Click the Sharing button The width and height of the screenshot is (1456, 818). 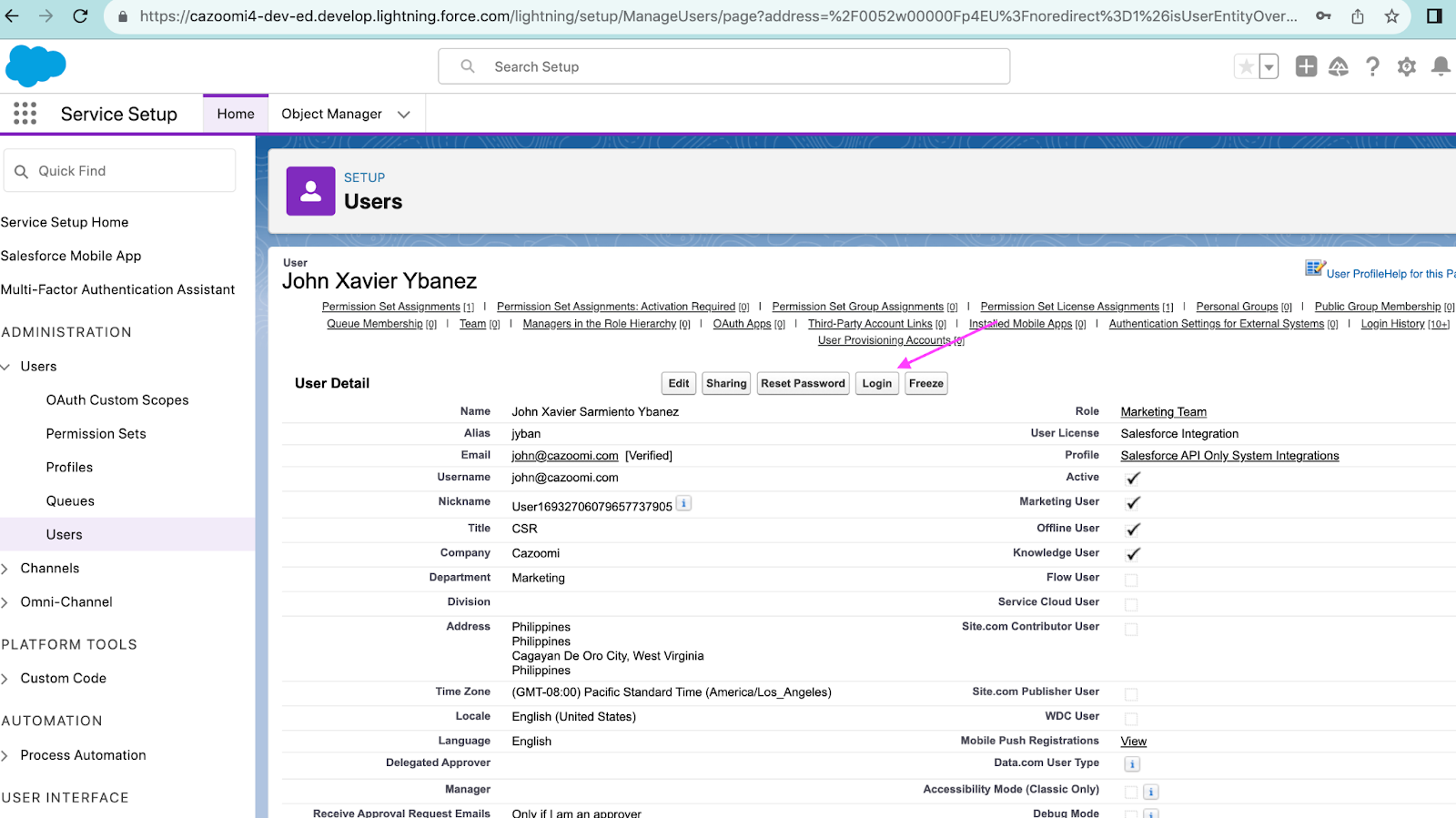click(726, 383)
